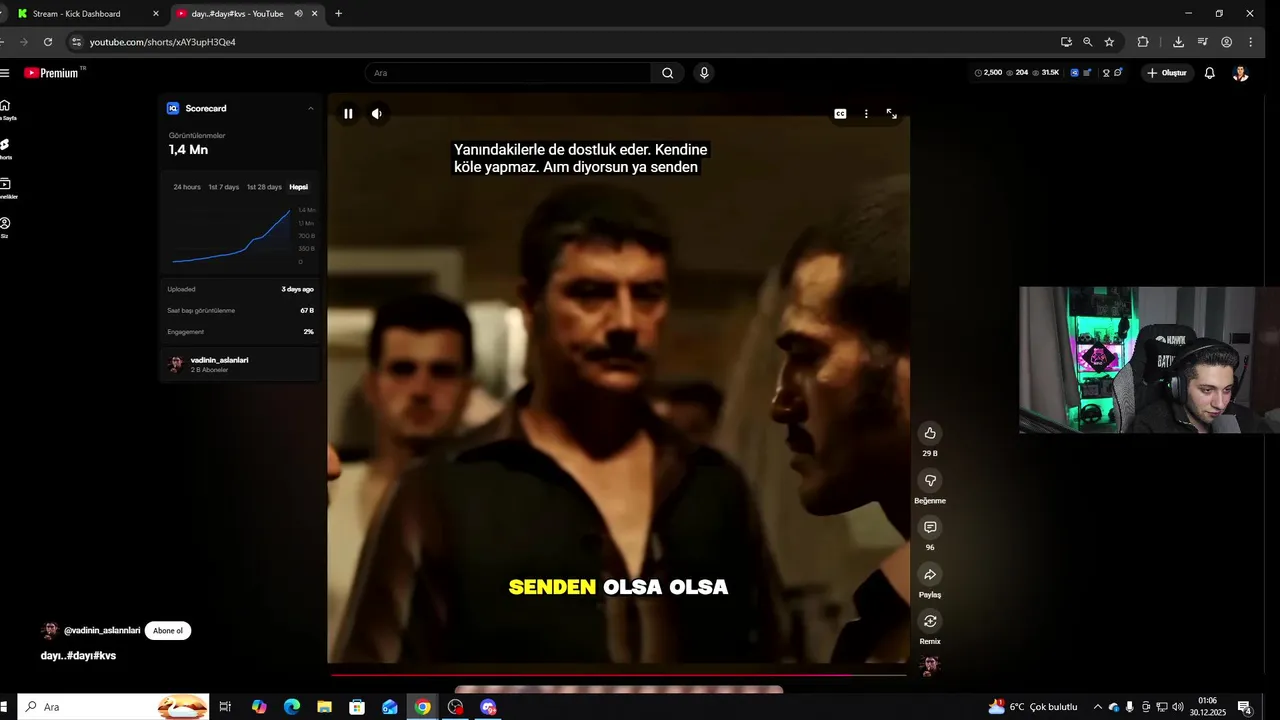Collapse the Scorecard panel
Image resolution: width=1280 pixels, height=720 pixels.
(x=311, y=108)
